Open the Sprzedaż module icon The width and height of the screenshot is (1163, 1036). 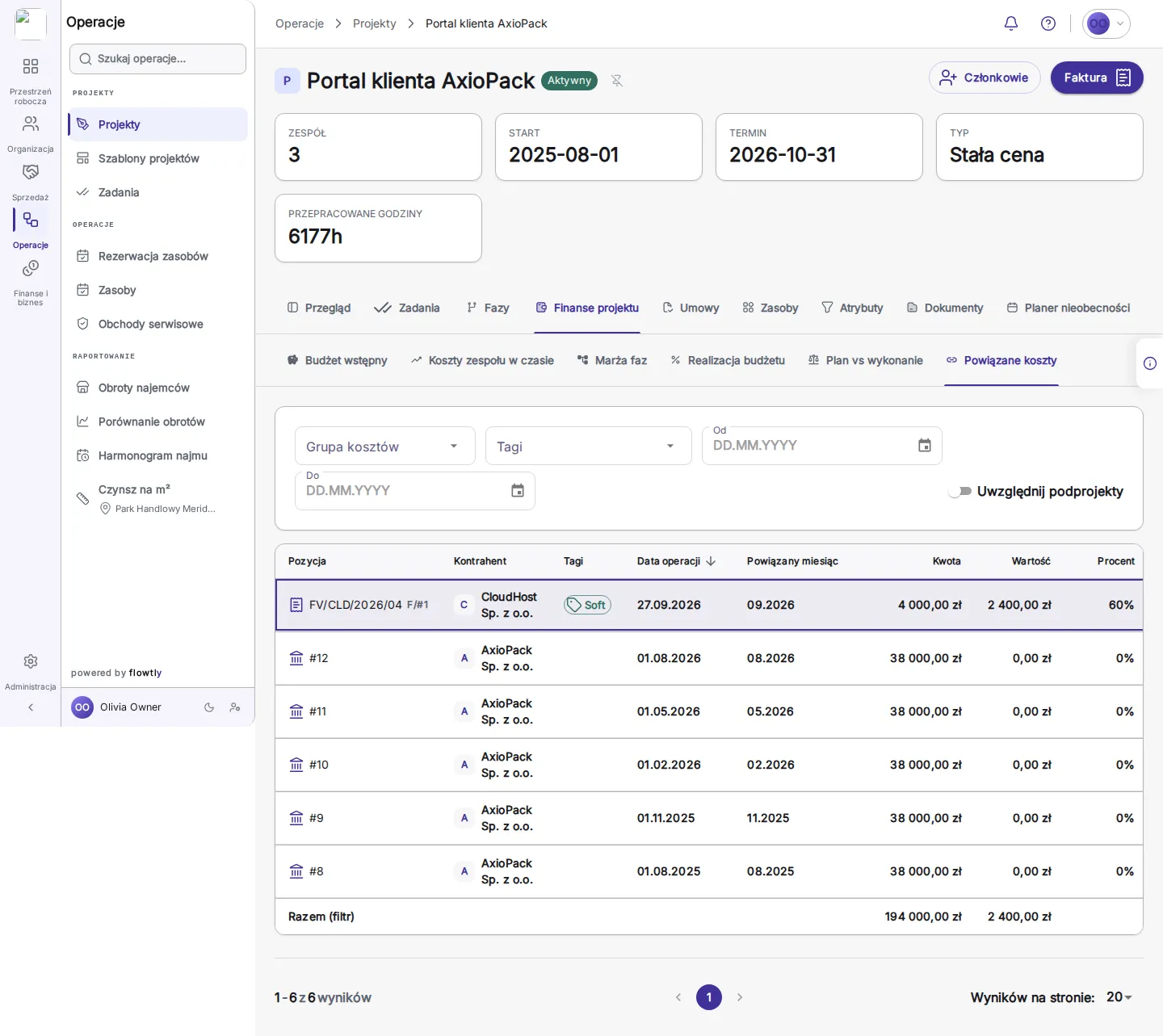coord(31,182)
